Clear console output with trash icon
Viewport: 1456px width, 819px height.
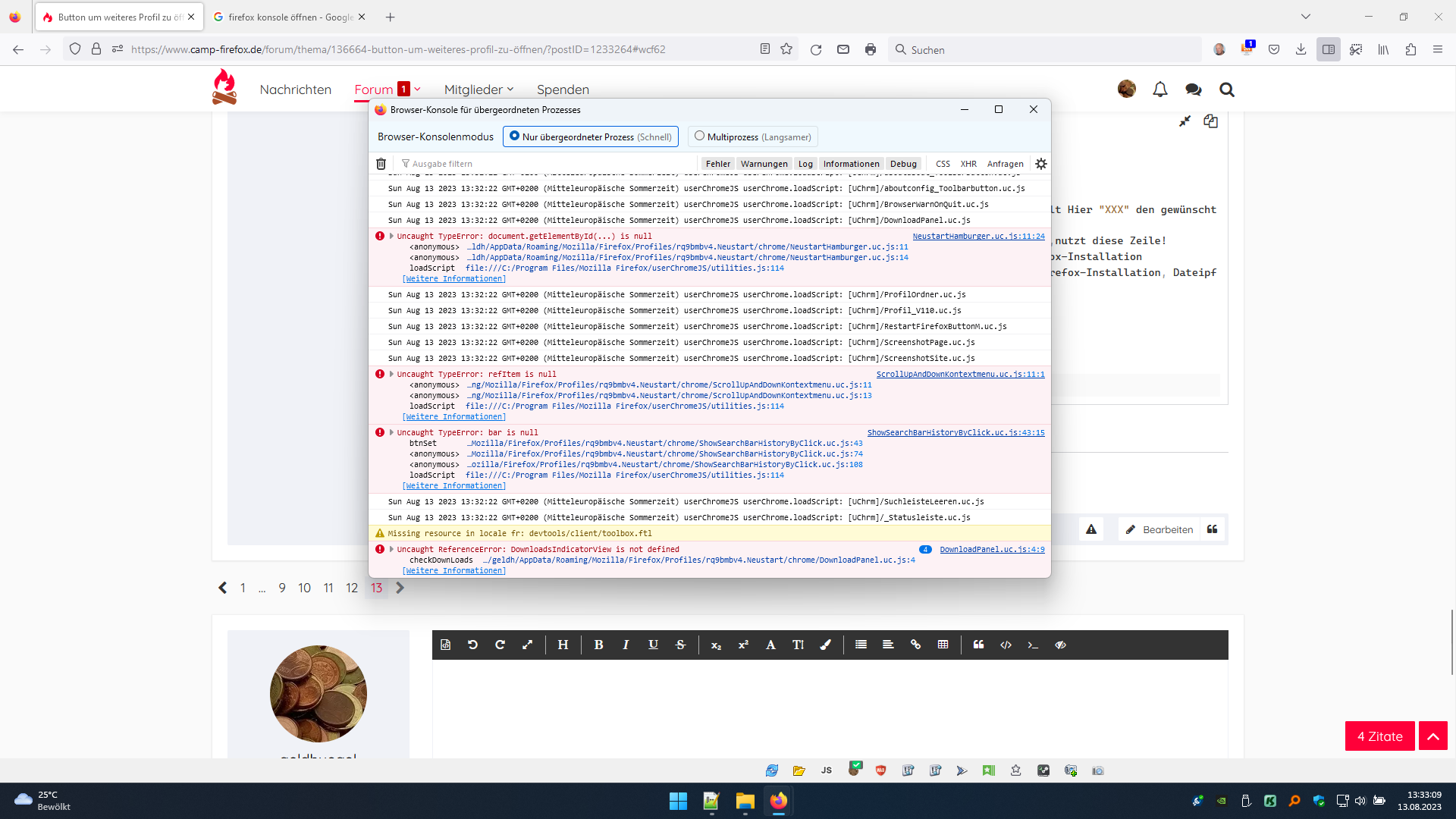[x=381, y=164]
